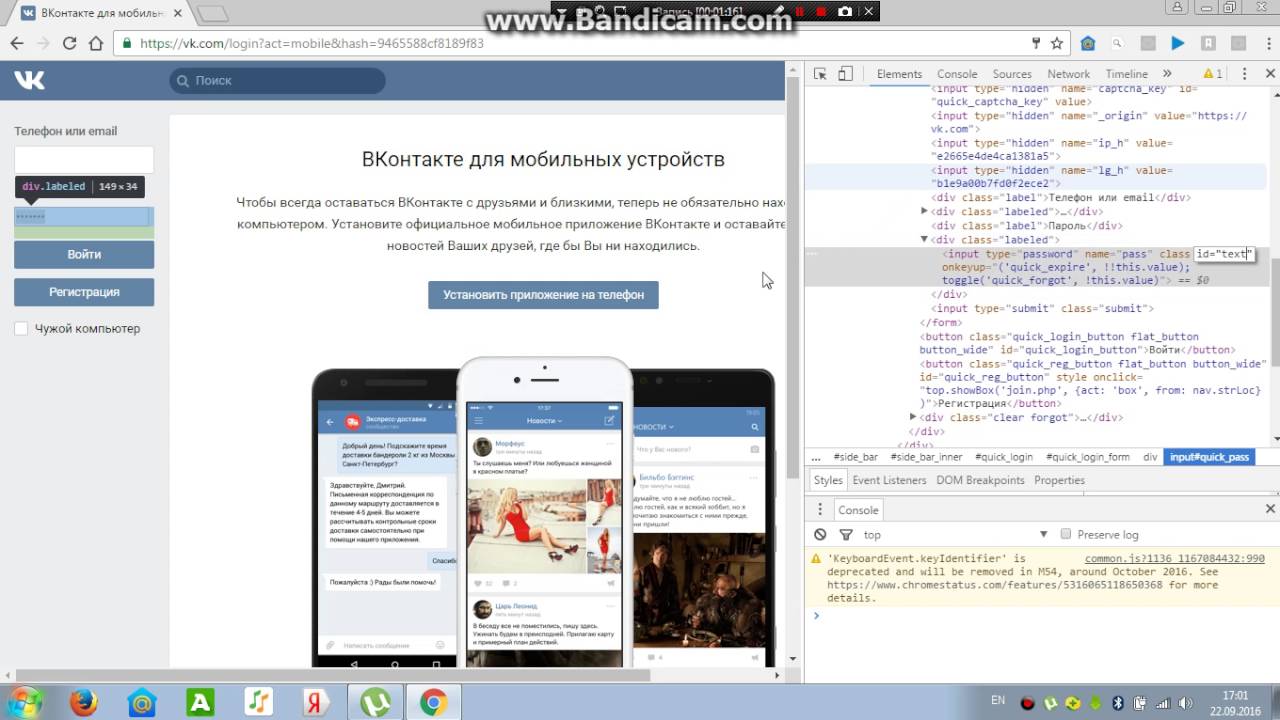Click the DevTools warning count icon
Screen dimensions: 1280x720
(1213, 74)
